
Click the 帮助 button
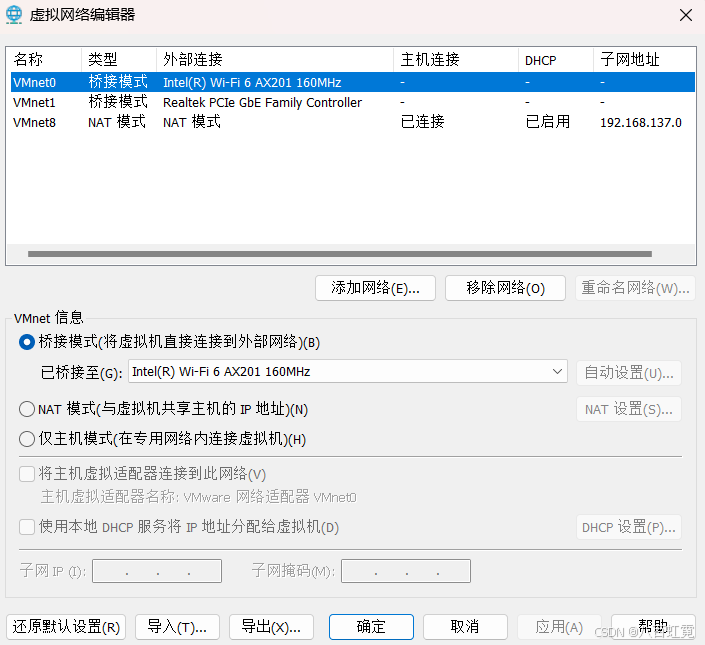coord(653,627)
